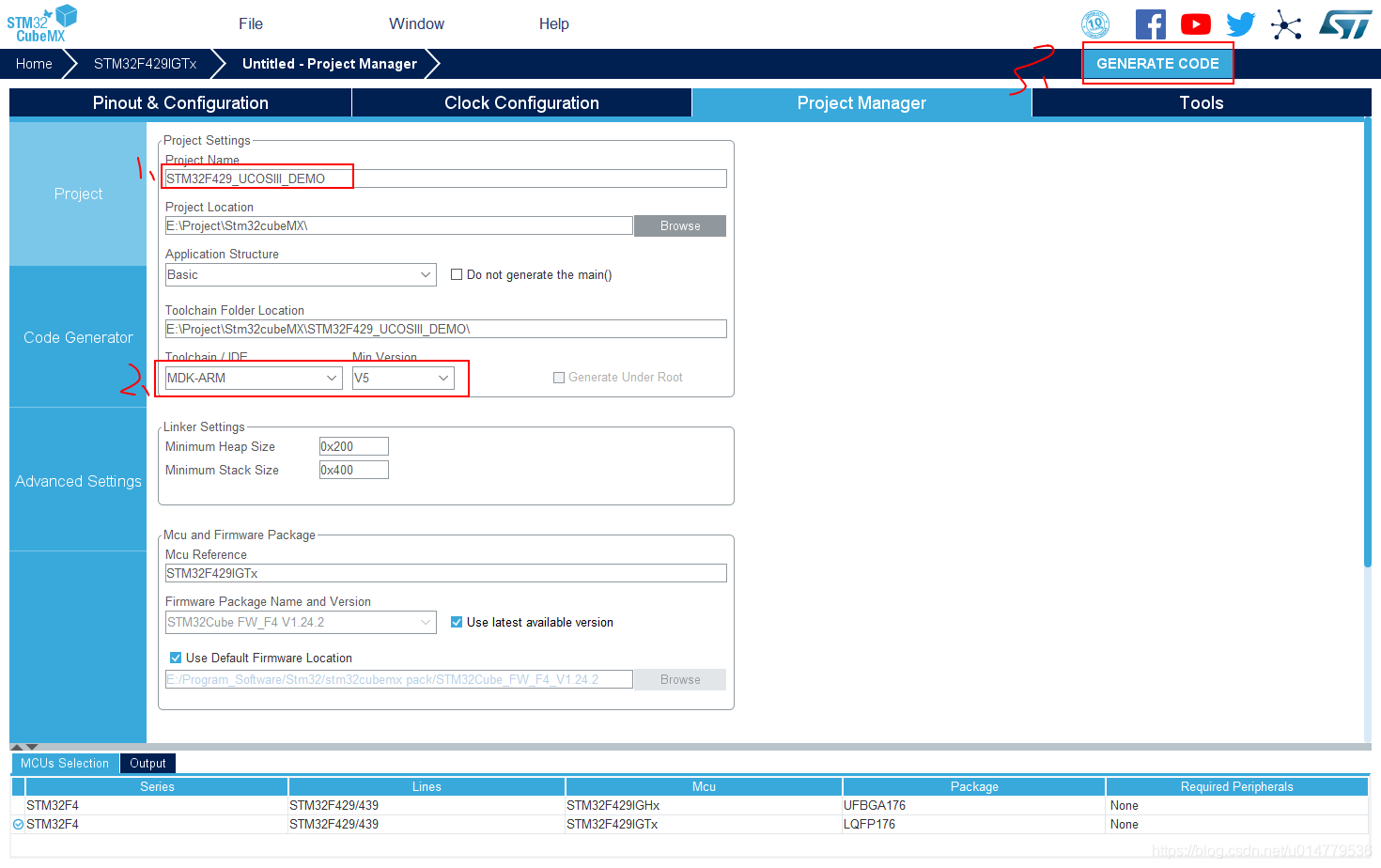Open the Project side section
Image resolution: width=1381 pixels, height=868 pixels.
(78, 194)
